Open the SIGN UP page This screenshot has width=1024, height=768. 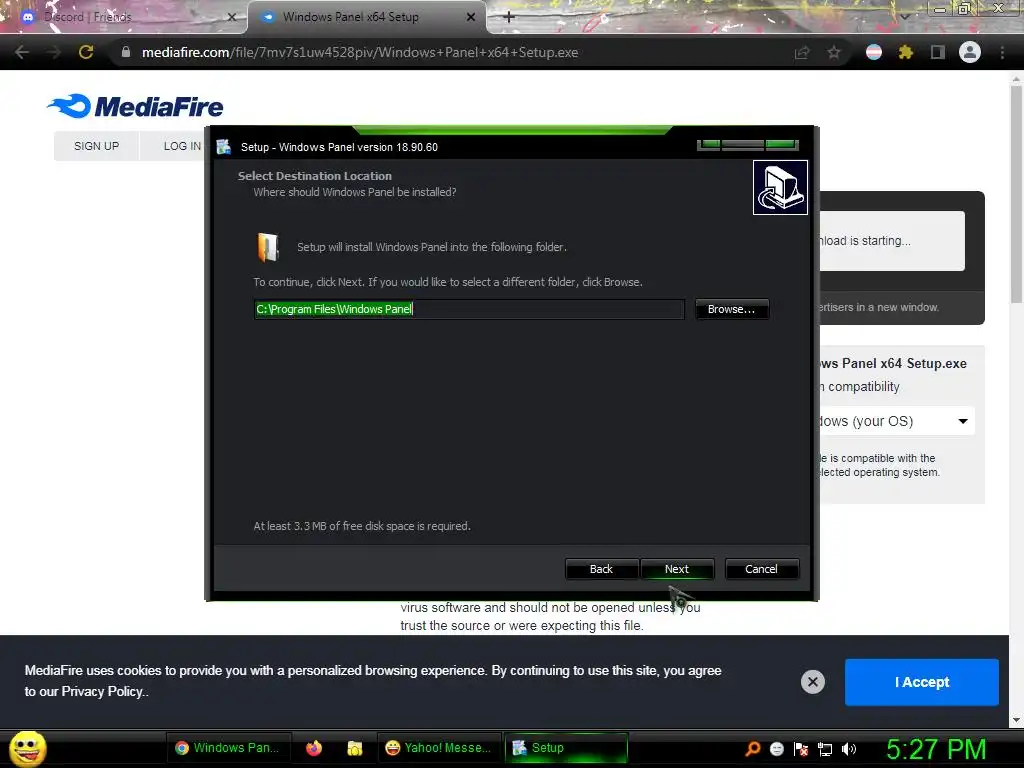pos(97,146)
